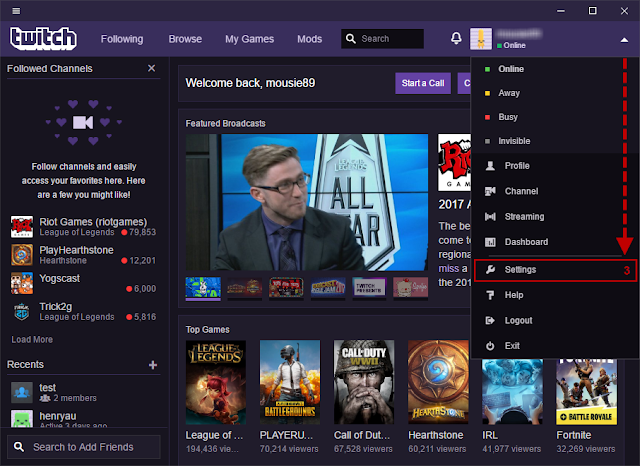Open the notifications bell

[456, 38]
